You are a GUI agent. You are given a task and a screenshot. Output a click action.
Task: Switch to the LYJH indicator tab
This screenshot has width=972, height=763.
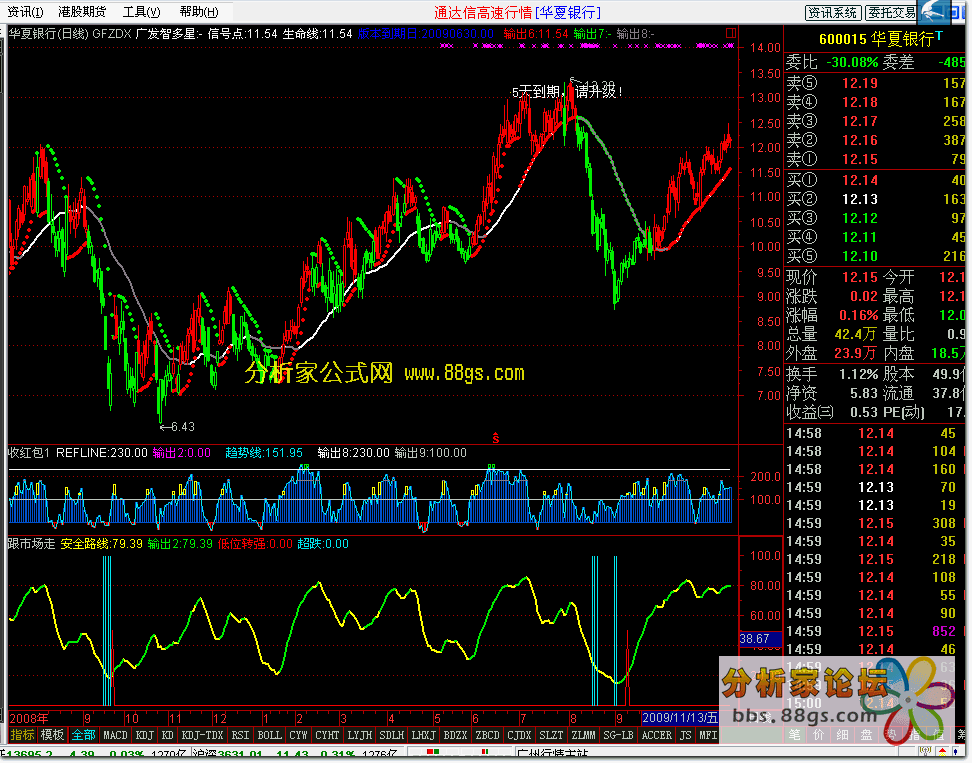point(360,737)
